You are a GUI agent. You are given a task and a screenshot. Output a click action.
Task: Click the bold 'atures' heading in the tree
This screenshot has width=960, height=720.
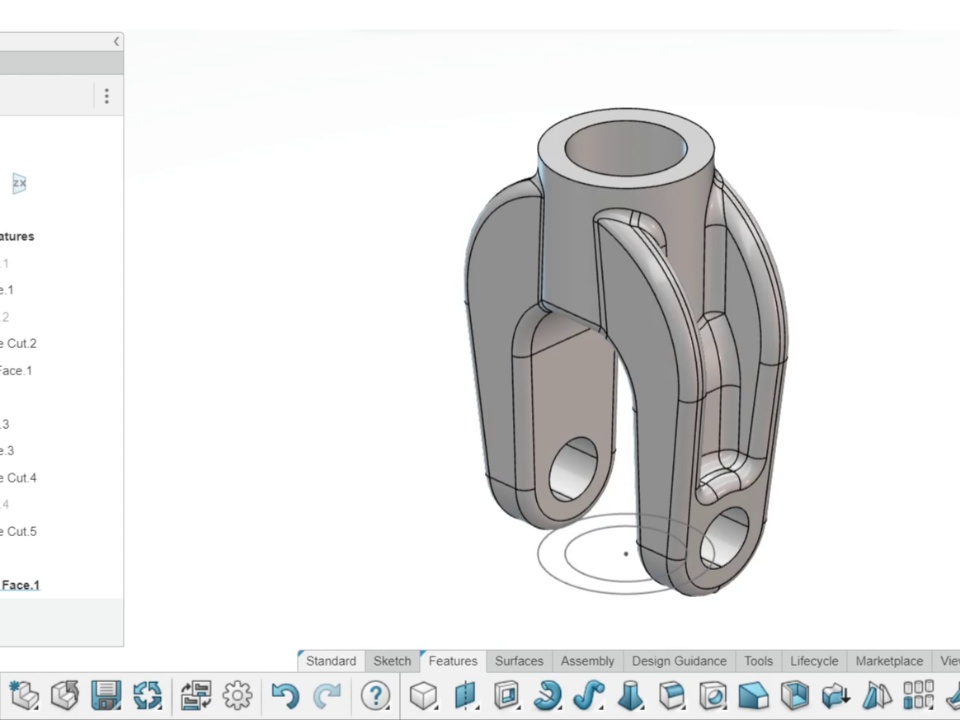tap(17, 236)
